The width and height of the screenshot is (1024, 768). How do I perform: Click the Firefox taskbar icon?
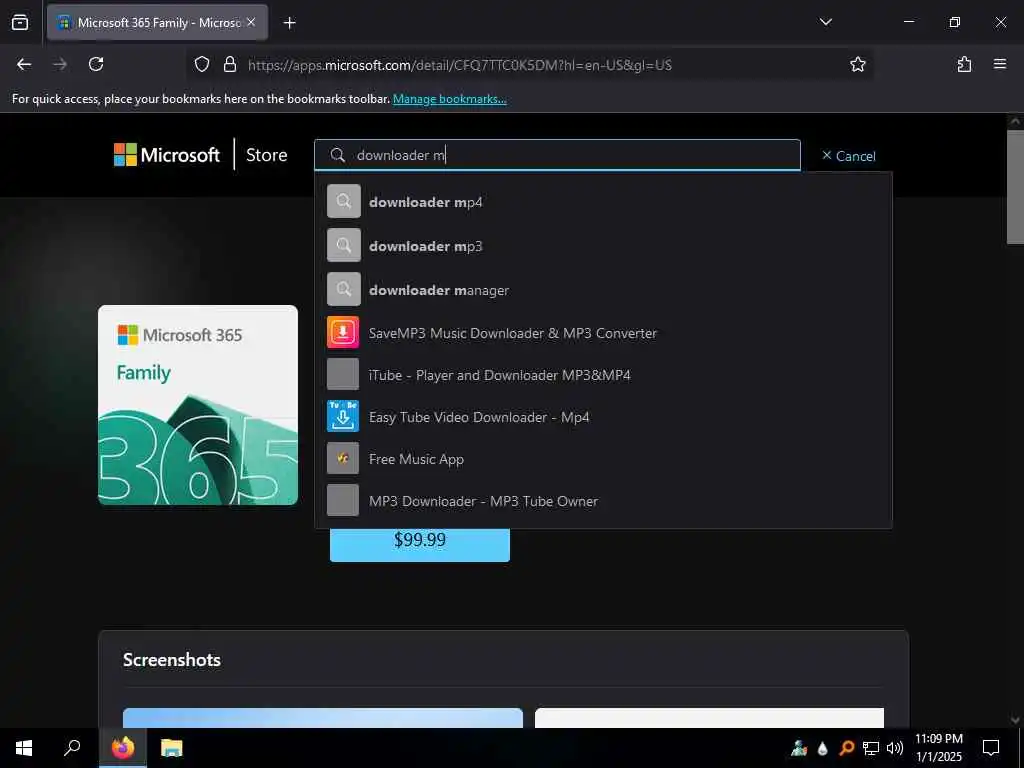123,748
